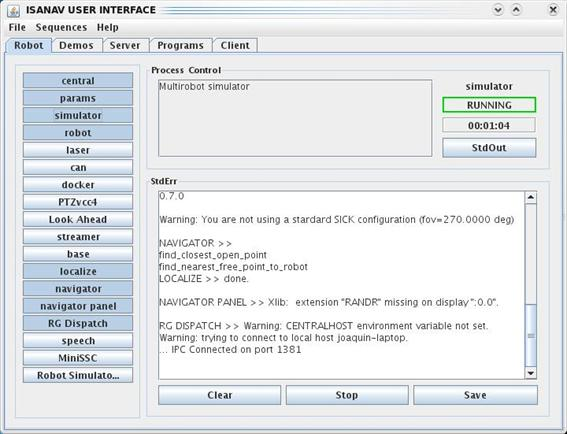567x434 pixels.
Task: Toggle the can process button
Action: (x=78, y=167)
